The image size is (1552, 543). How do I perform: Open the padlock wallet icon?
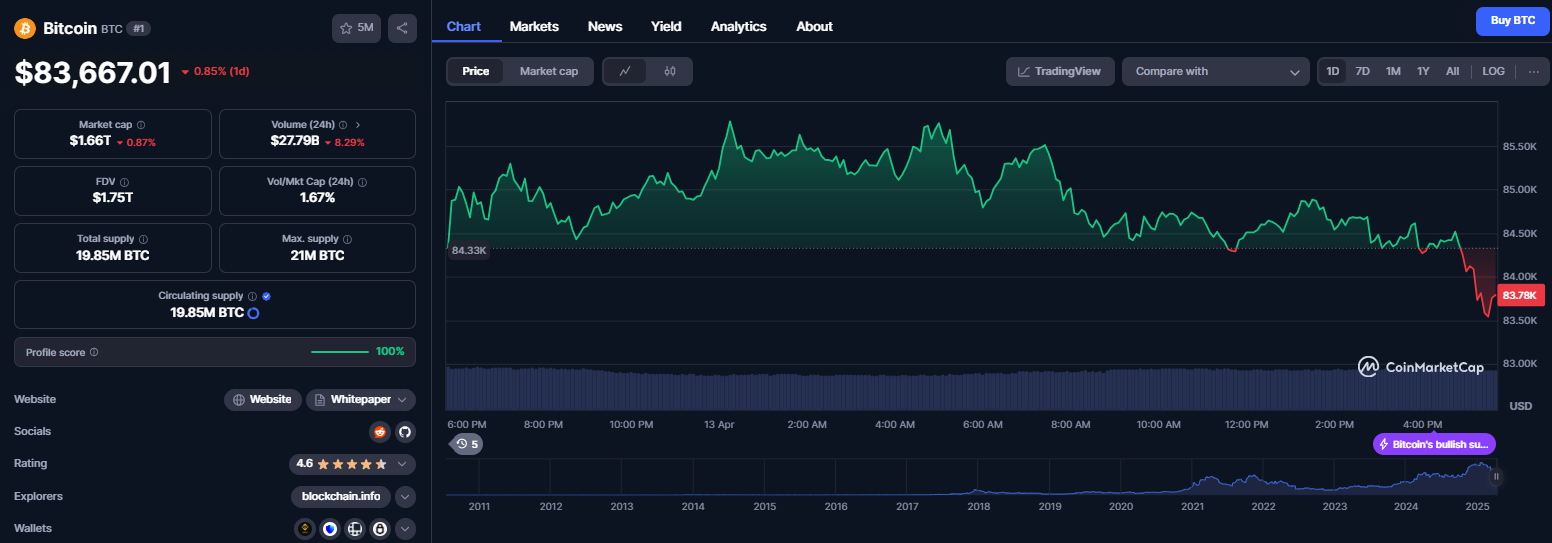[x=380, y=528]
